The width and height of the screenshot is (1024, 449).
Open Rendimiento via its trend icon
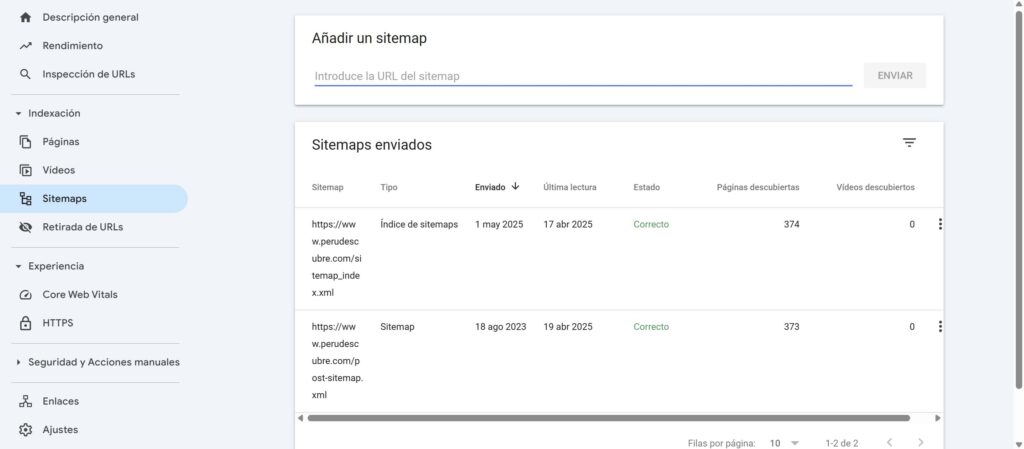coord(26,46)
